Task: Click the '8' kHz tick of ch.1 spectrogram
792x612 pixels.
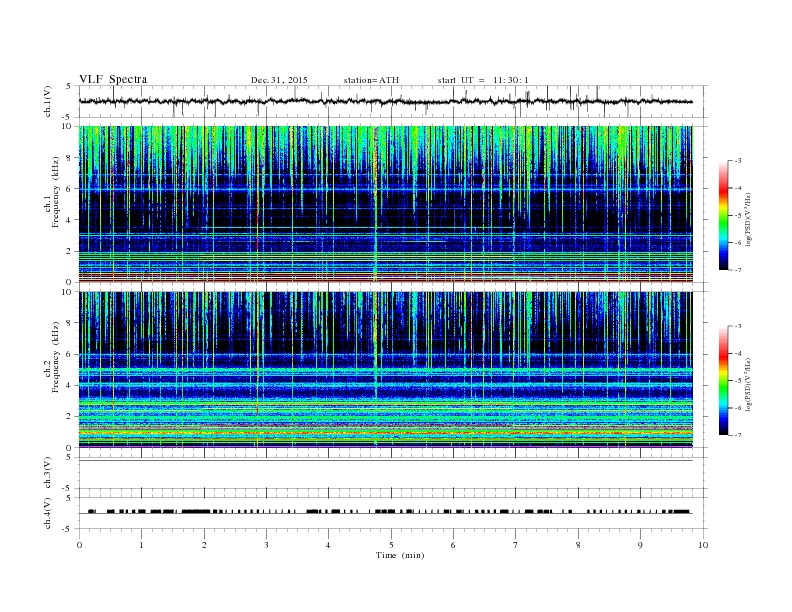Action: (x=69, y=158)
